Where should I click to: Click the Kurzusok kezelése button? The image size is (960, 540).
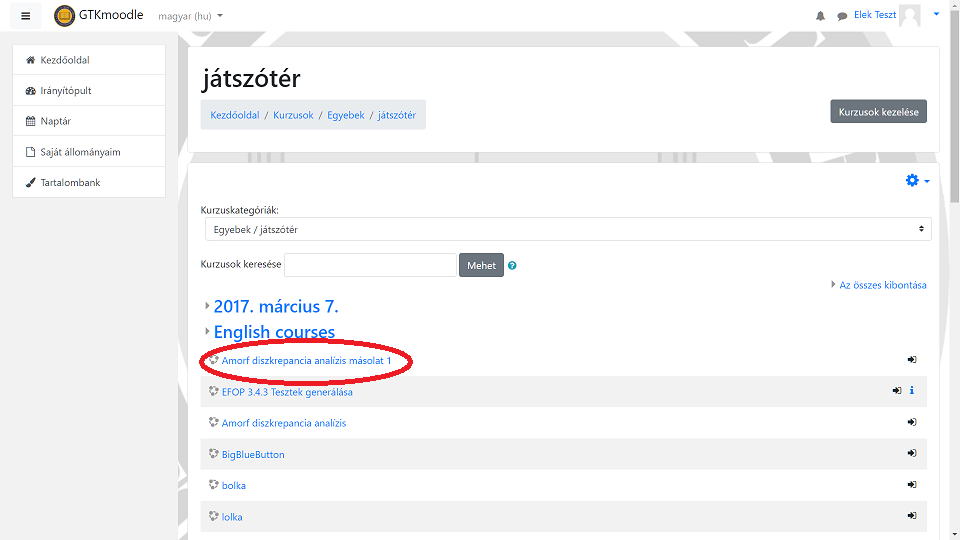[878, 112]
